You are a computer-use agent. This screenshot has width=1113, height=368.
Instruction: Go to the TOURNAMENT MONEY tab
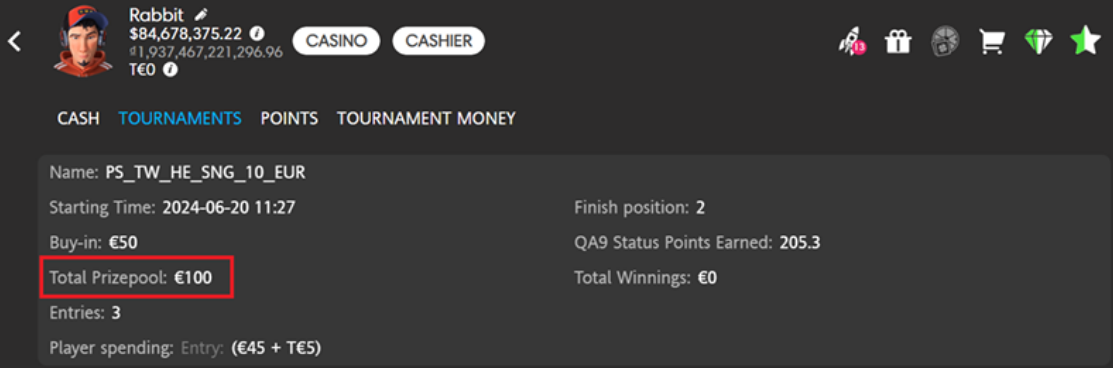426,119
